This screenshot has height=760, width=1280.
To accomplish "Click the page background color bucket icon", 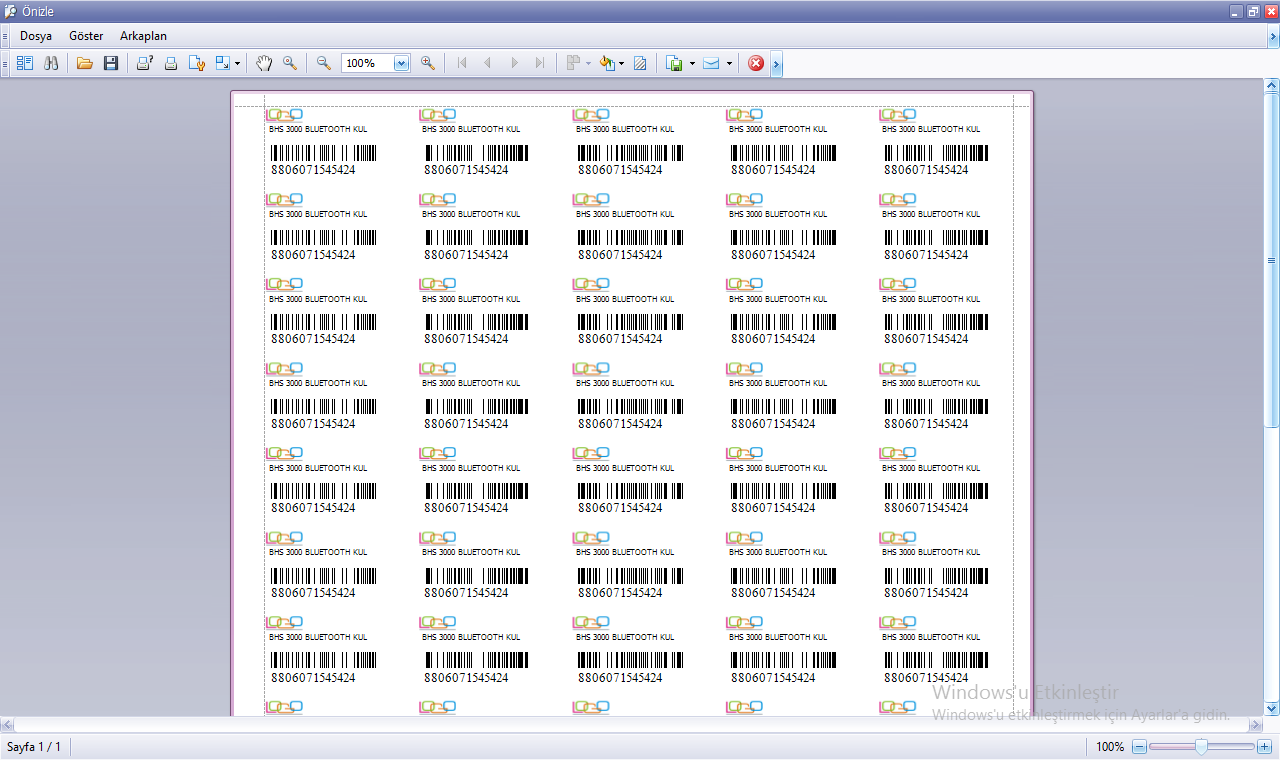I will tap(606, 63).
